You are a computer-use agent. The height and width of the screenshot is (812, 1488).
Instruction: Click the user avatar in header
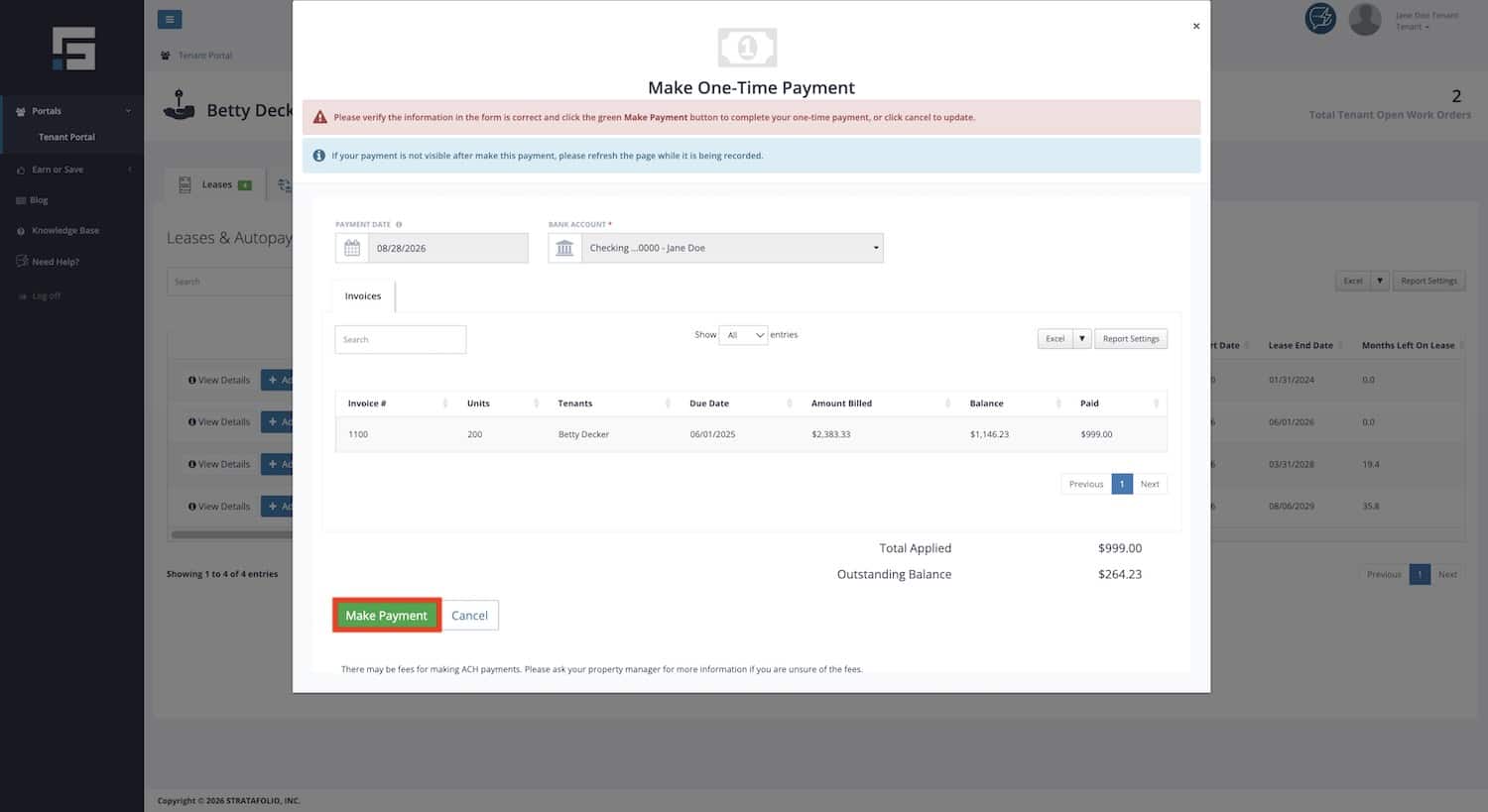[x=1365, y=20]
